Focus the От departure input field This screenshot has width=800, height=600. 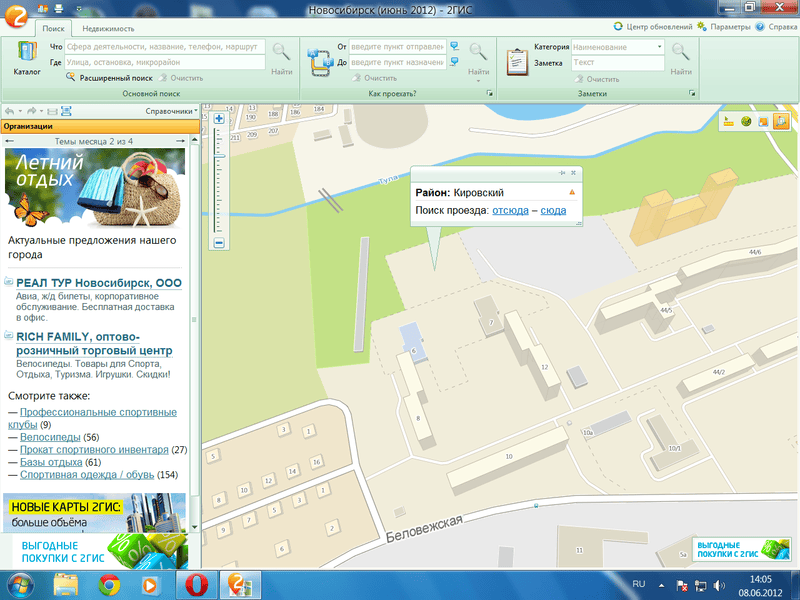click(x=397, y=47)
